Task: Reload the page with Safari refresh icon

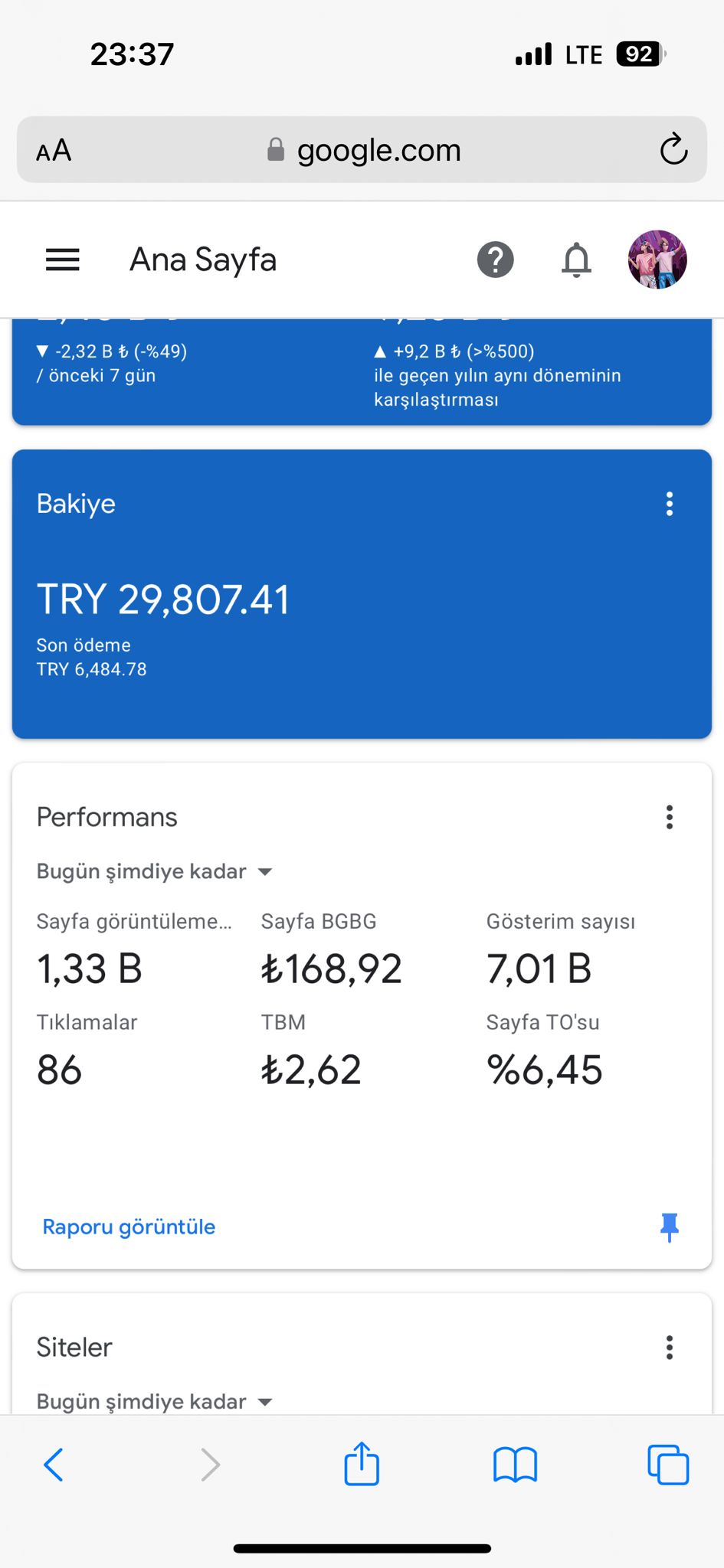Action: [x=673, y=149]
